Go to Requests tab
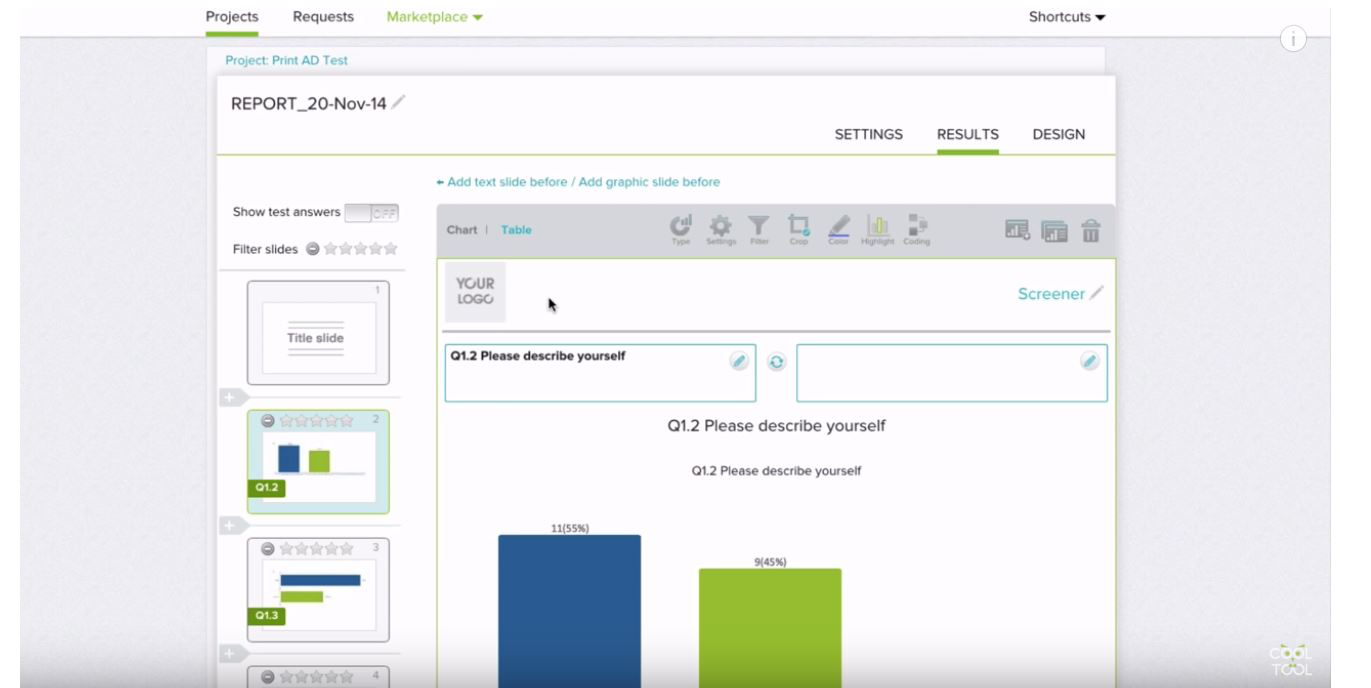 (323, 17)
